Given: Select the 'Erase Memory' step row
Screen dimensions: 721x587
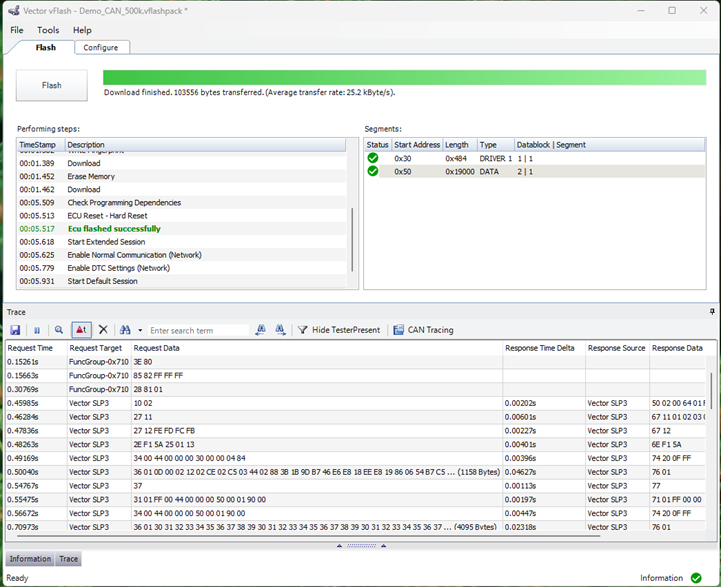Looking at the screenshot, I should (x=182, y=177).
